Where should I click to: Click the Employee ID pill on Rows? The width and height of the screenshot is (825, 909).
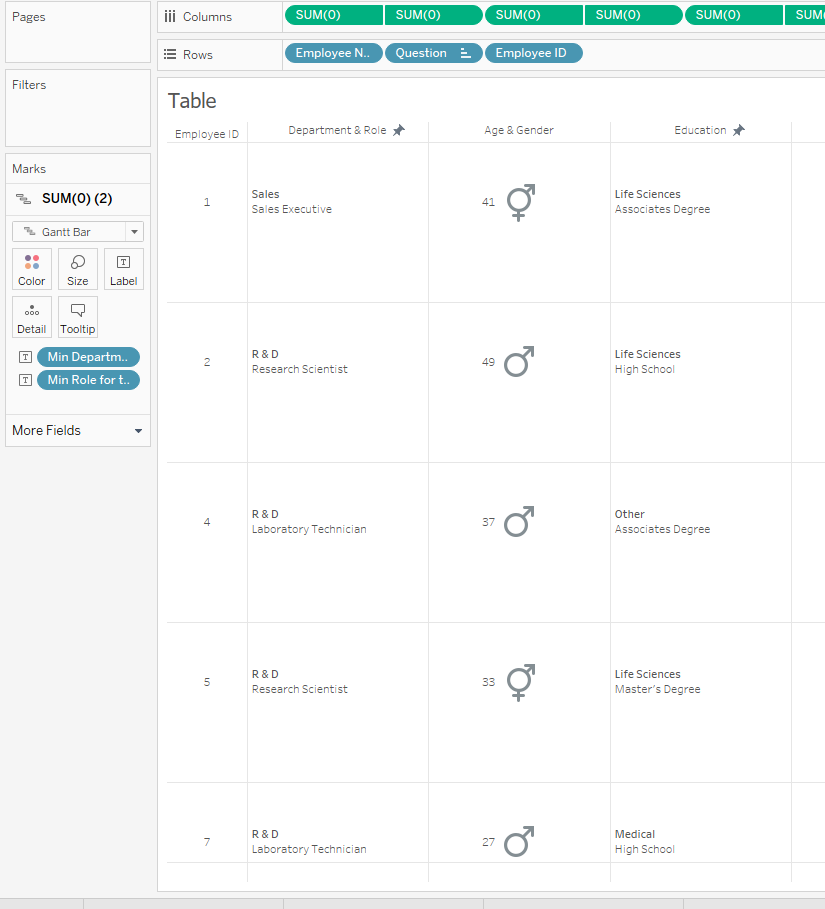click(533, 54)
